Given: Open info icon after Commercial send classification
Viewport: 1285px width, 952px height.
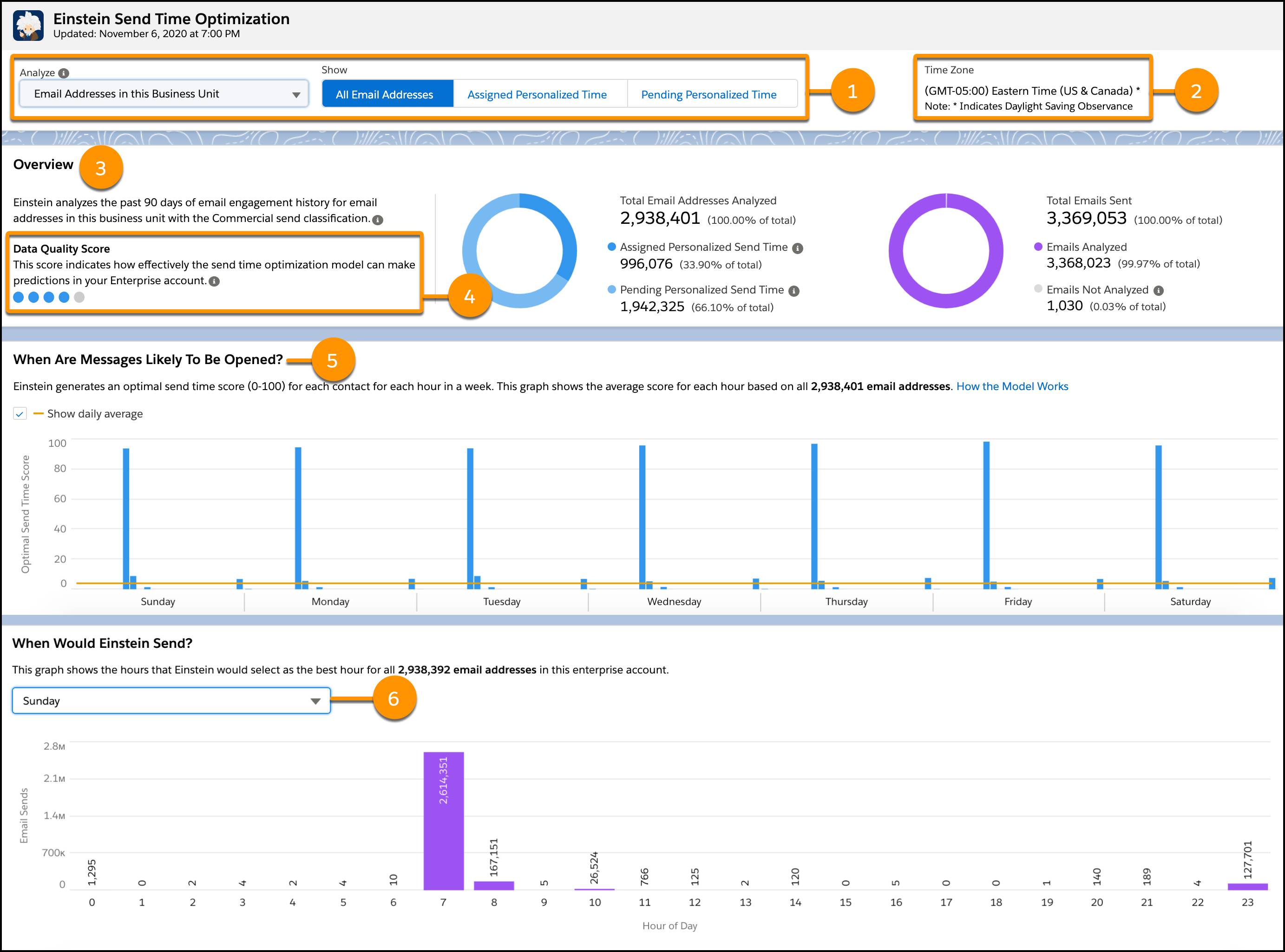Looking at the screenshot, I should coord(378,220).
